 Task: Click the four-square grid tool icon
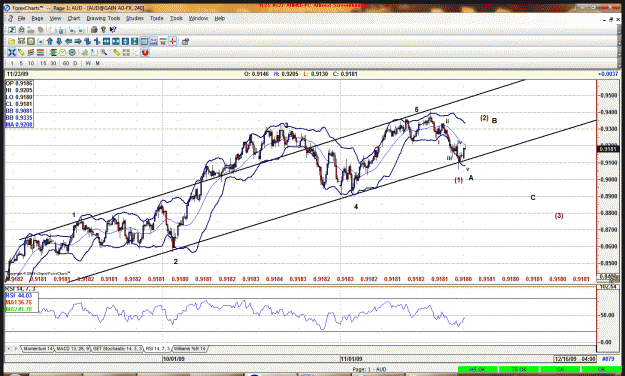(126, 52)
